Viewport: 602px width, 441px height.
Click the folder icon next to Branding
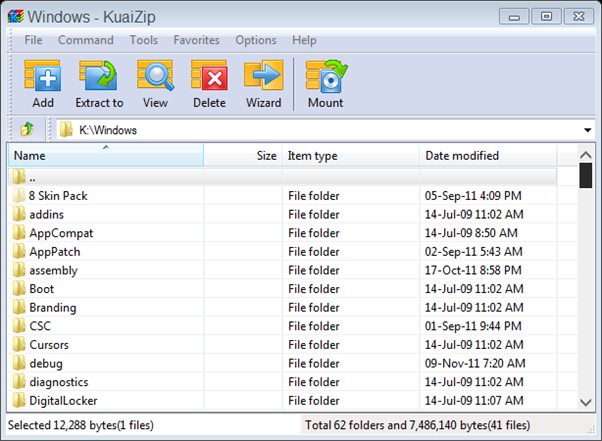(19, 307)
